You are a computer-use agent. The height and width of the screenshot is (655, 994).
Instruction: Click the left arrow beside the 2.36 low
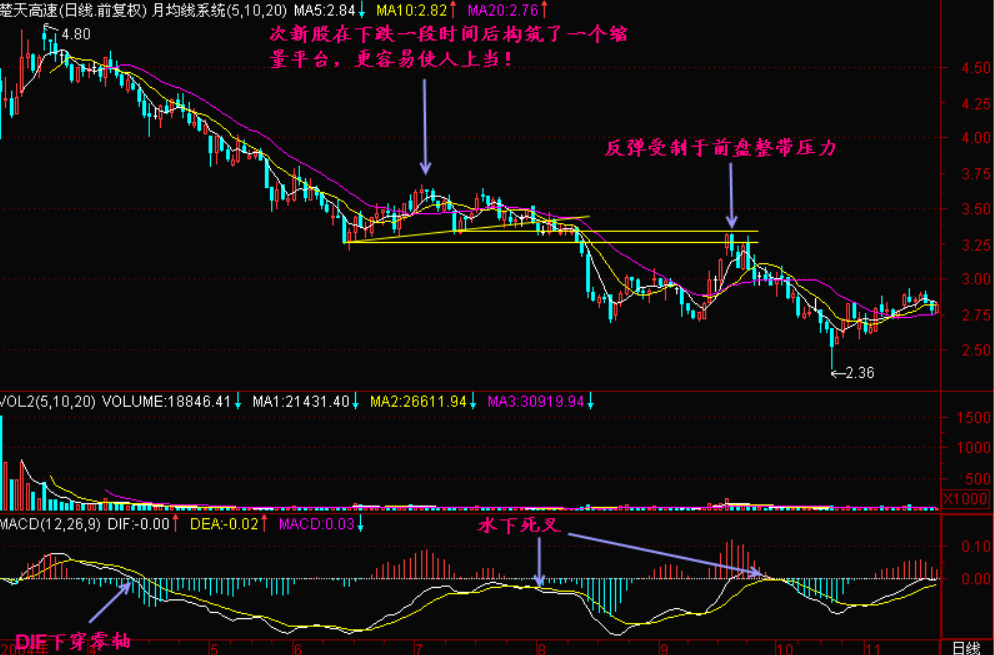coord(837,374)
